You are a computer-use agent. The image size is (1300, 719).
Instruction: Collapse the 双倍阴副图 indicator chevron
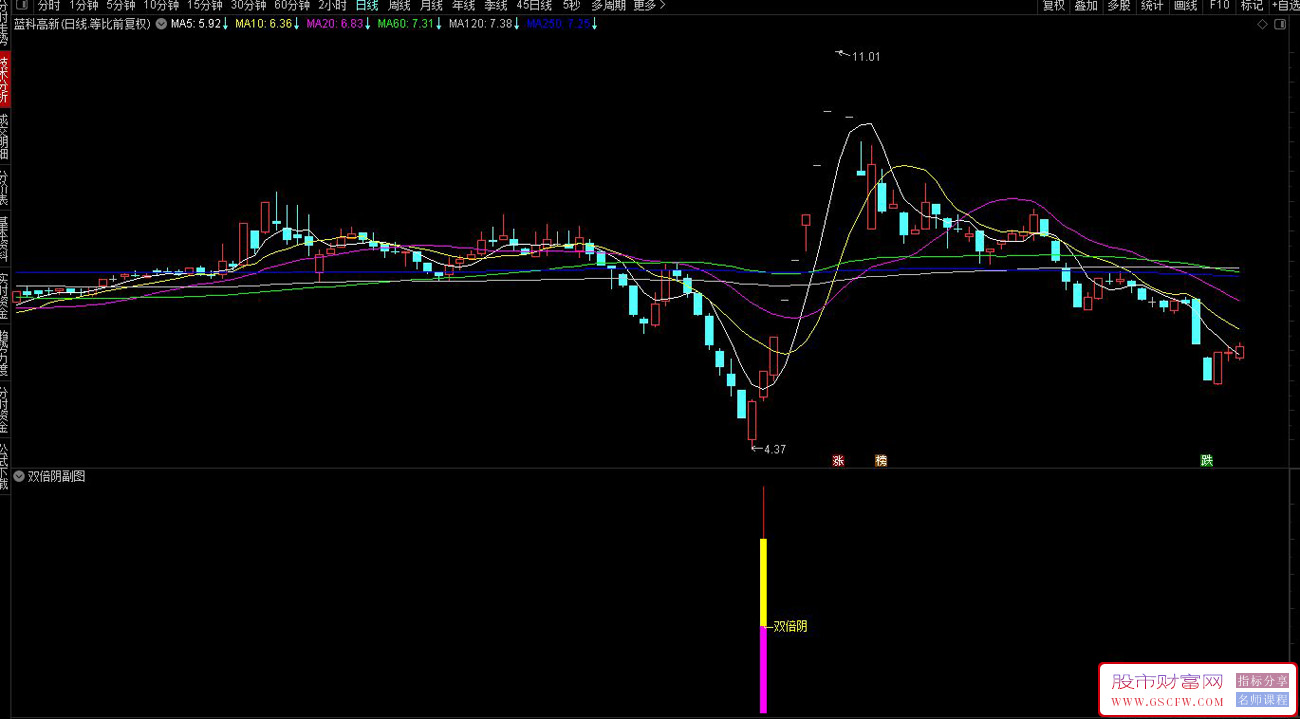pyautogui.click(x=19, y=476)
